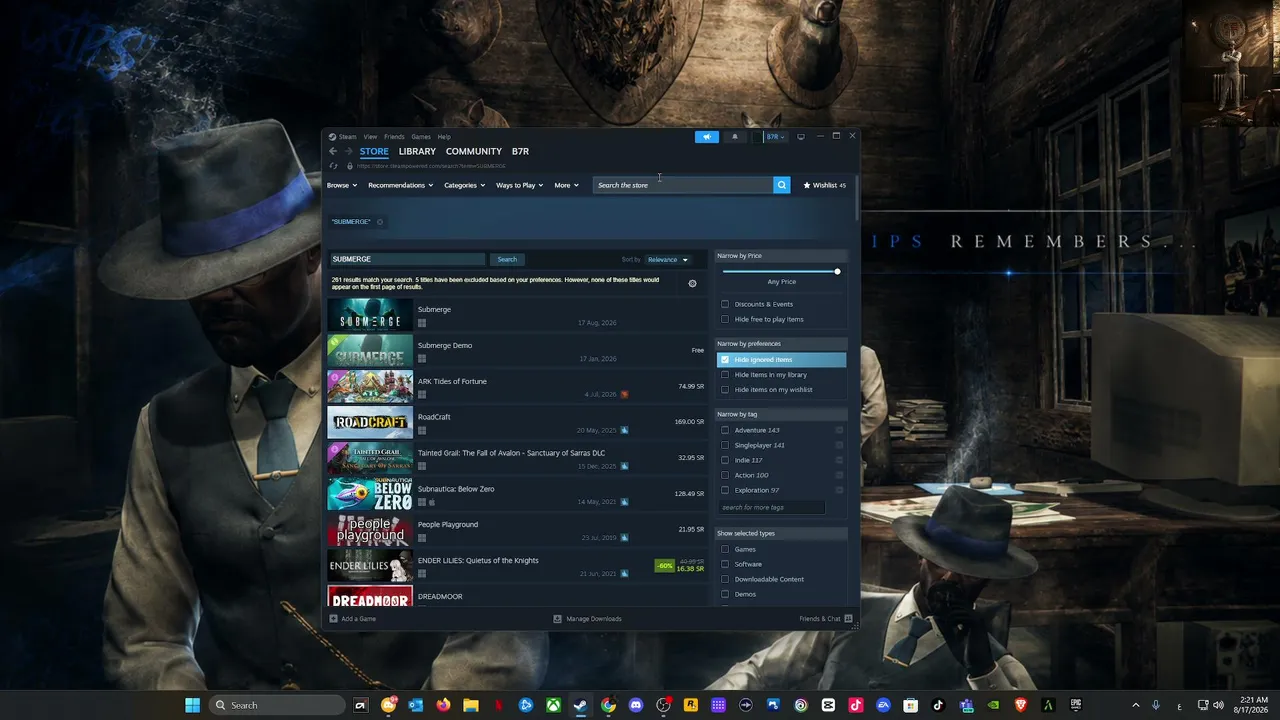Launch Firefox from the taskbar
Viewport: 1280px width, 720px height.
click(x=443, y=705)
